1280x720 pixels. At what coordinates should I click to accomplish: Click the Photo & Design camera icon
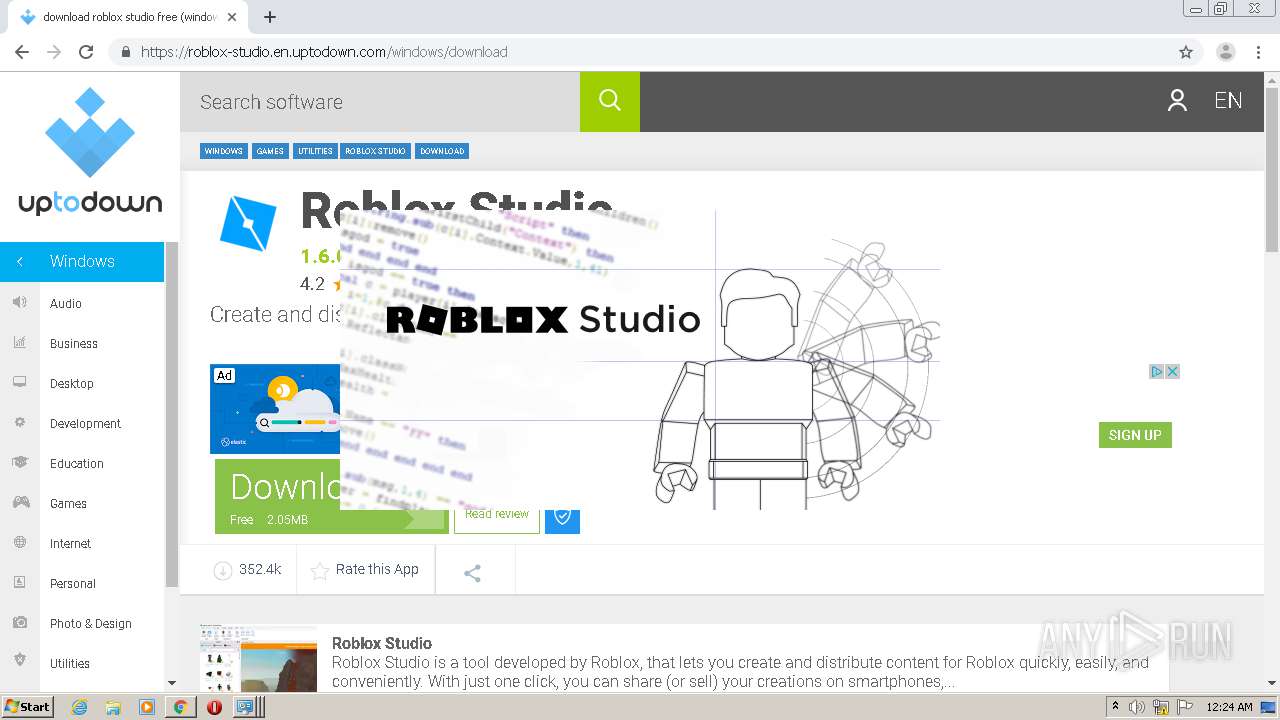coord(20,623)
